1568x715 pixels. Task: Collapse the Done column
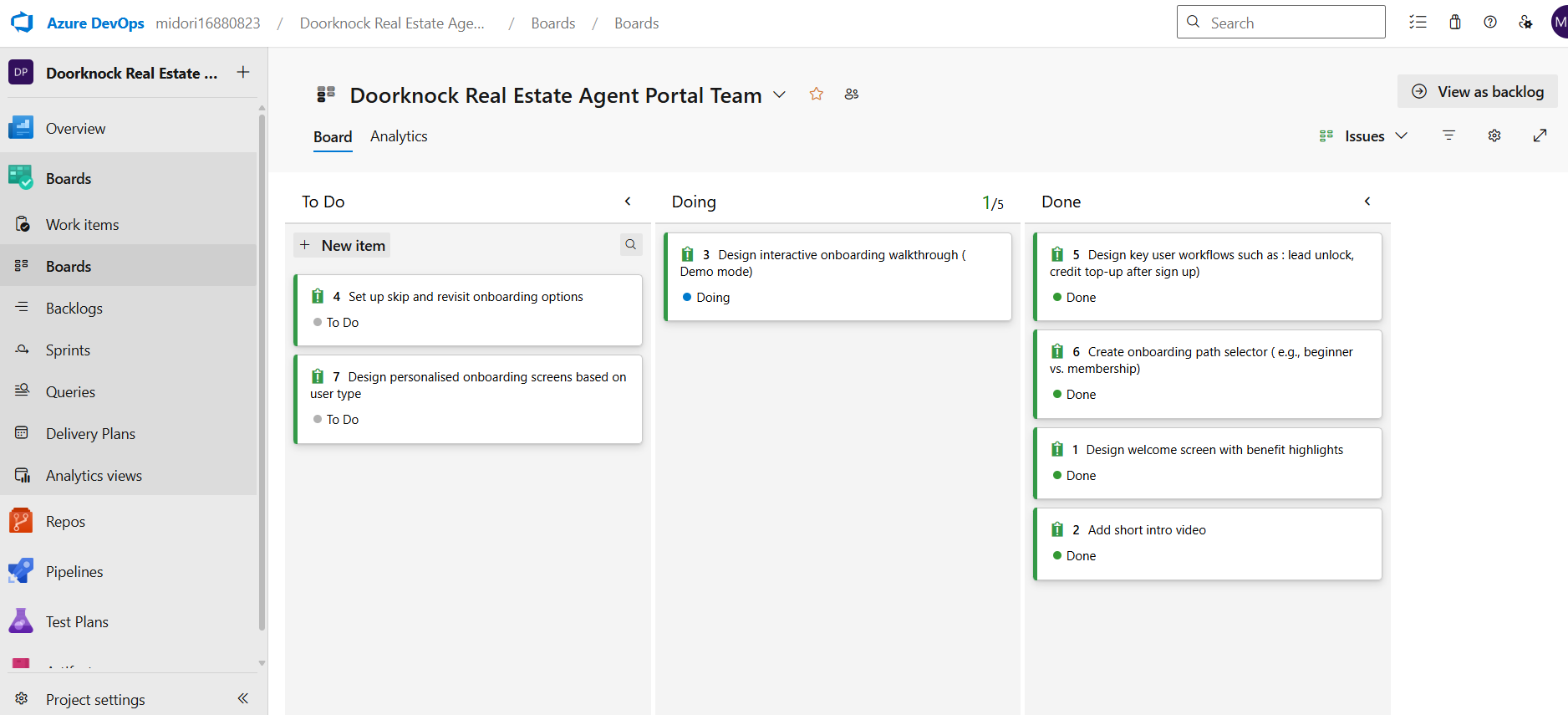[1367, 202]
